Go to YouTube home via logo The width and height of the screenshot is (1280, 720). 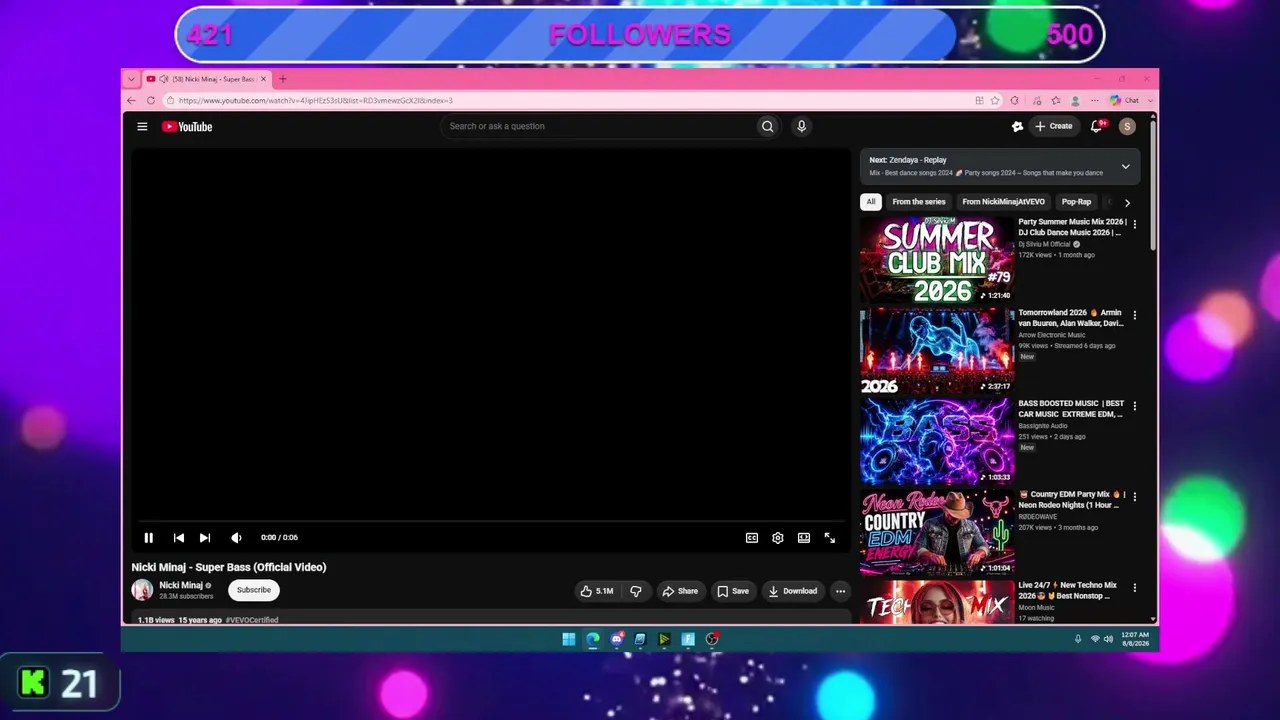[x=187, y=127]
